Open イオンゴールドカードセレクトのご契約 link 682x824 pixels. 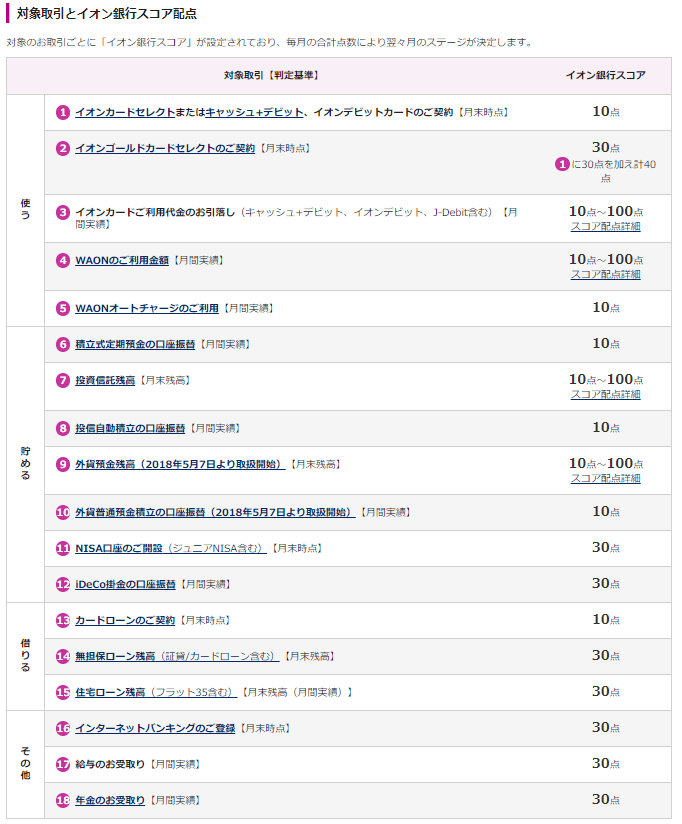pos(165,148)
